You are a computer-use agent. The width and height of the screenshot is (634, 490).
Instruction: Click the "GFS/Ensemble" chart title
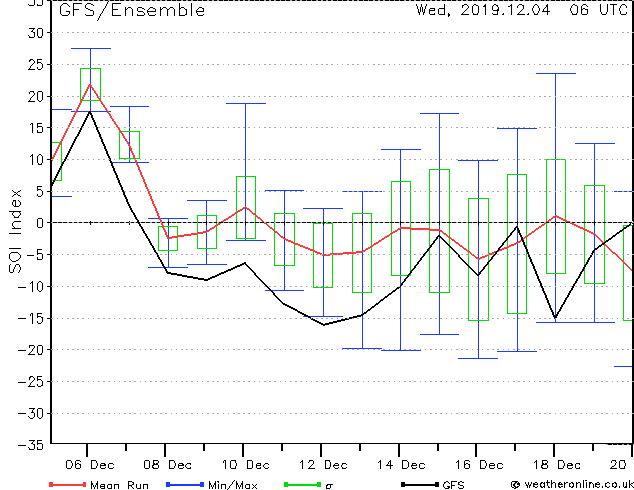(x=132, y=10)
